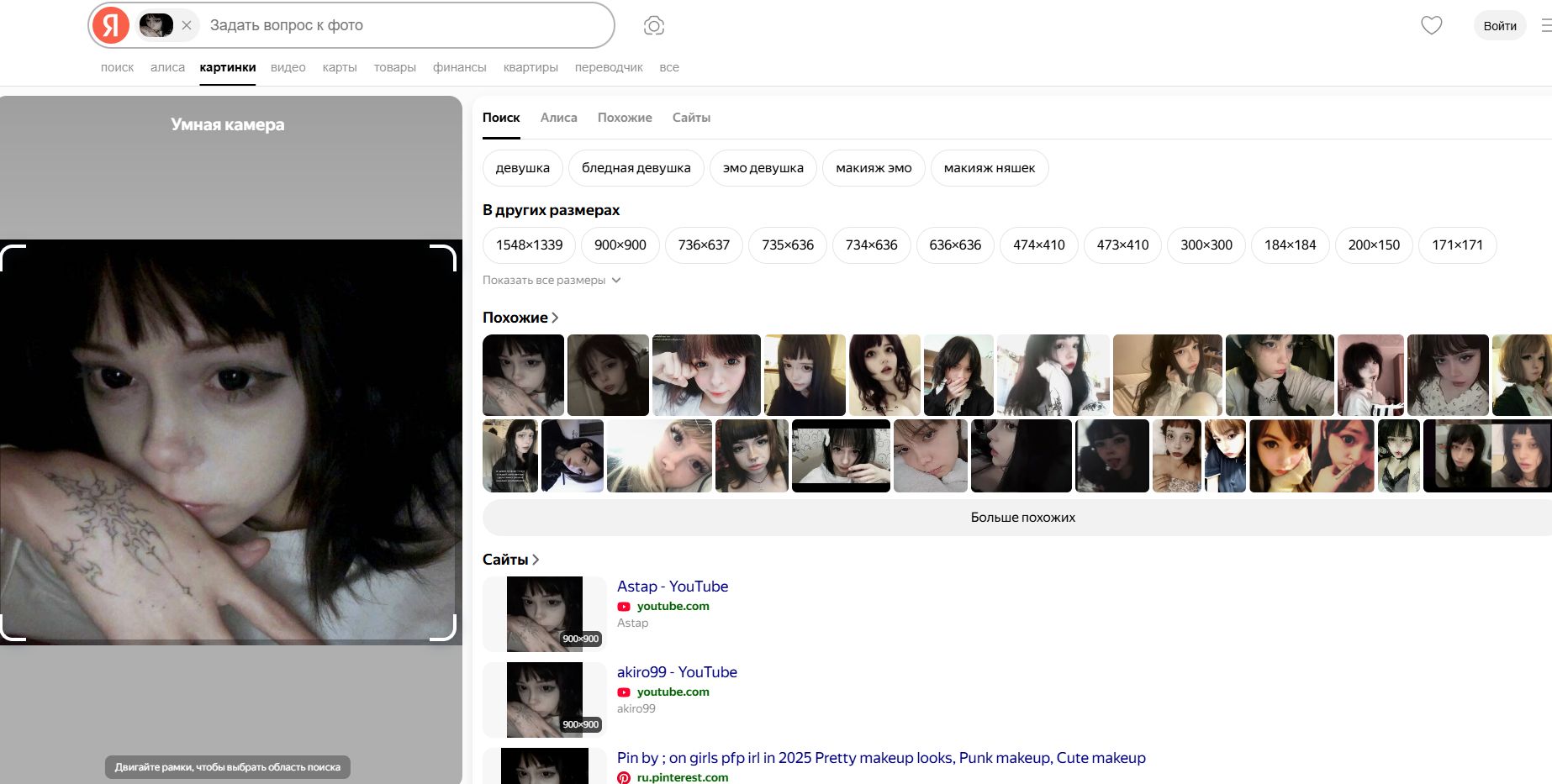Select the макияж эмо suggestion chip
1552x784 pixels.
pos(874,168)
